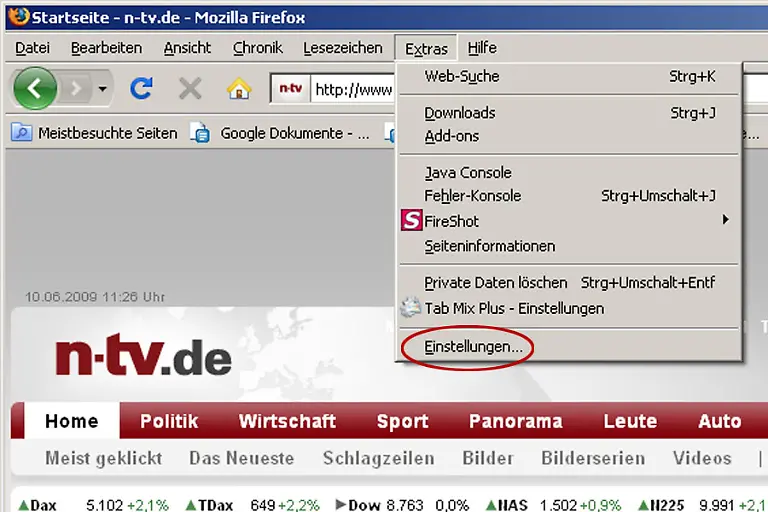This screenshot has height=512, width=768.
Task: Open the Chronik menu
Action: tap(258, 48)
